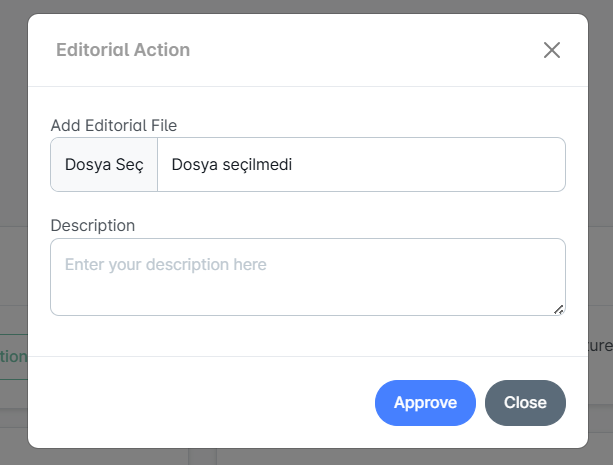Viewport: 613px width, 465px height.
Task: Select the partially hidden tab behind dialog's left edge
Action: pos(13,356)
